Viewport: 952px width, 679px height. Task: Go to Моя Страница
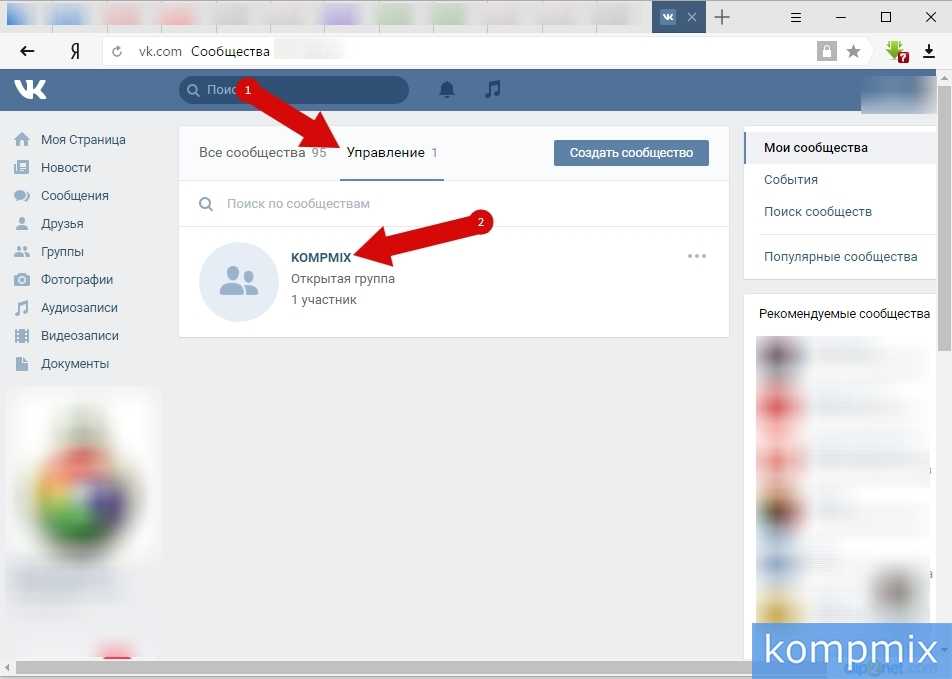pos(83,140)
